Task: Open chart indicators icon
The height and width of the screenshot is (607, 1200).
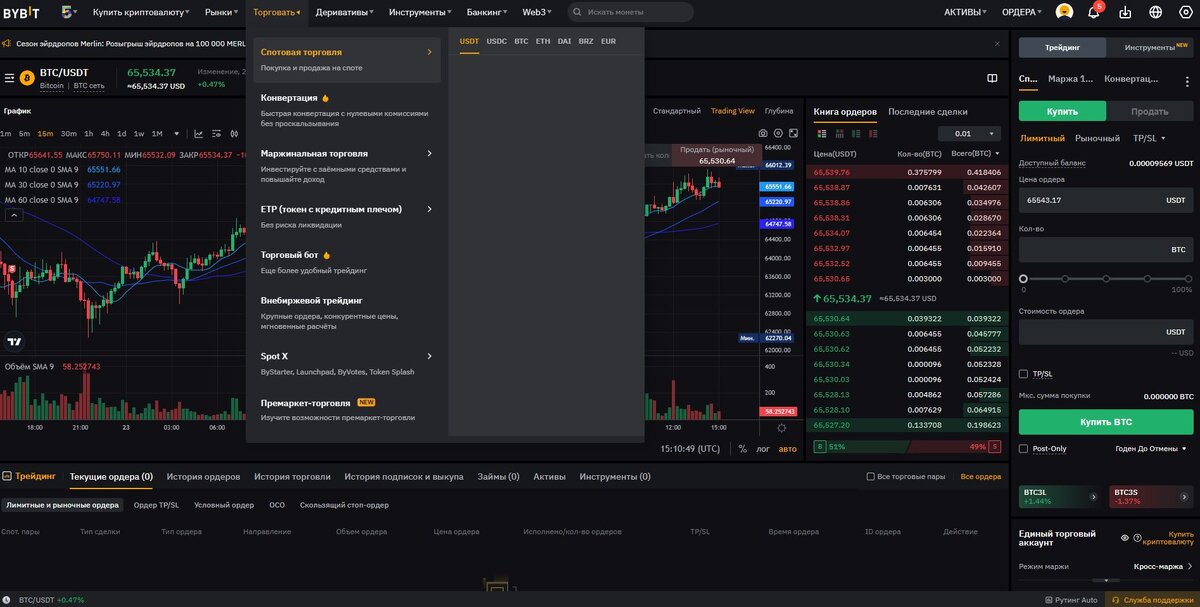Action: 199,133
